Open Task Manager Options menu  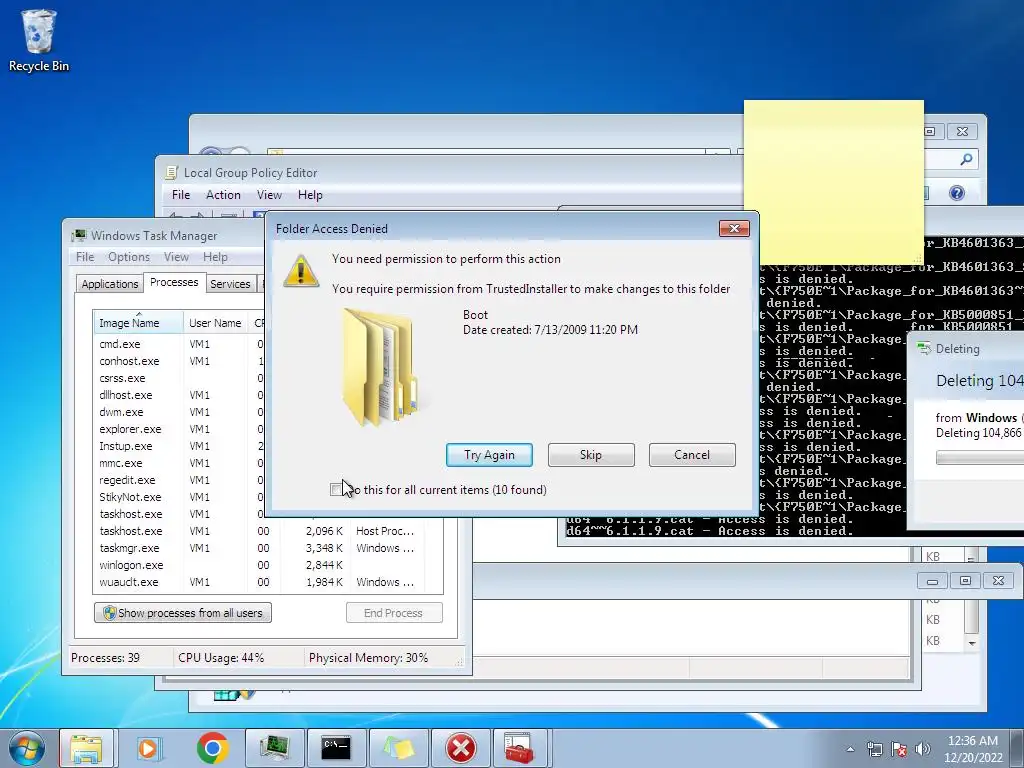tap(129, 257)
